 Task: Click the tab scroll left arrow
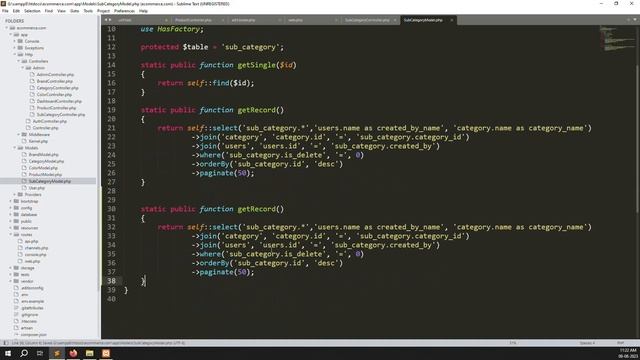tap(106, 20)
